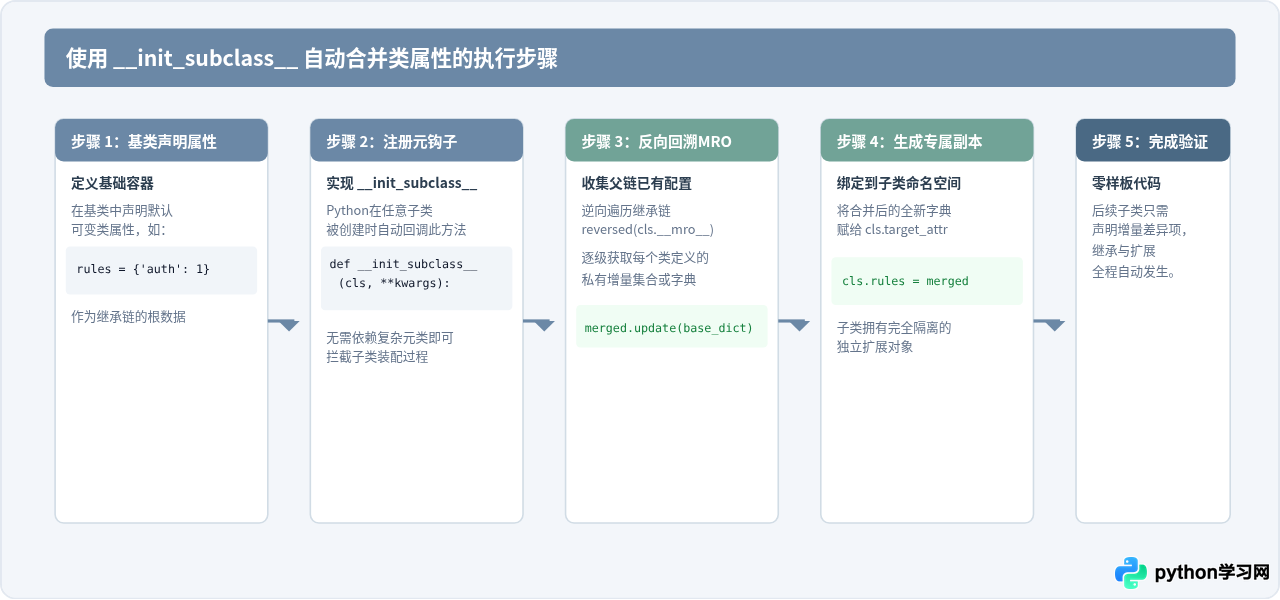Click the "步骤 1：基类声明属性" header
1280x600 pixels.
pos(161,141)
